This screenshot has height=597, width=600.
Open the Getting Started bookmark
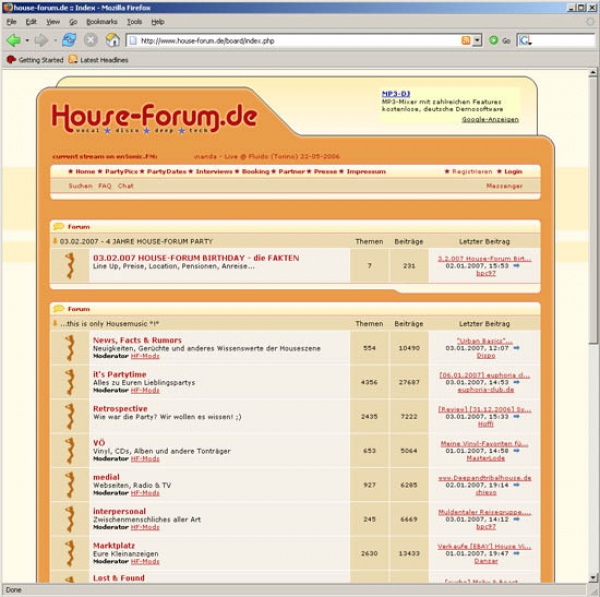35,60
